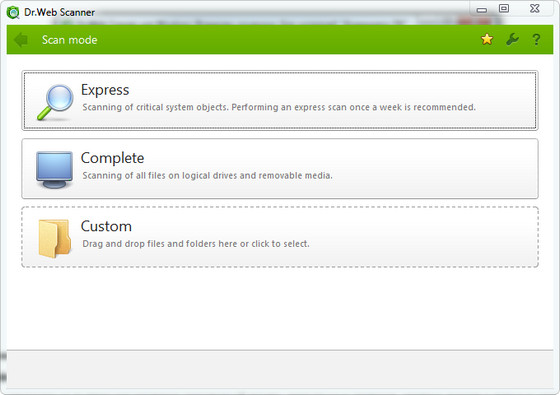This screenshot has height=395, width=560.
Task: Click the 'Scanning of critical system objects' description
Action: (x=279, y=107)
